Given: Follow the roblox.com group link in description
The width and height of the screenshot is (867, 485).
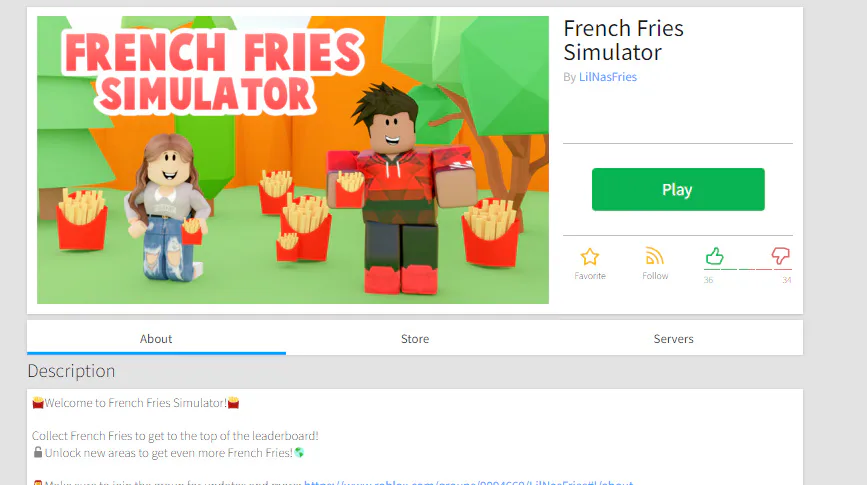Looking at the screenshot, I should point(468,482).
